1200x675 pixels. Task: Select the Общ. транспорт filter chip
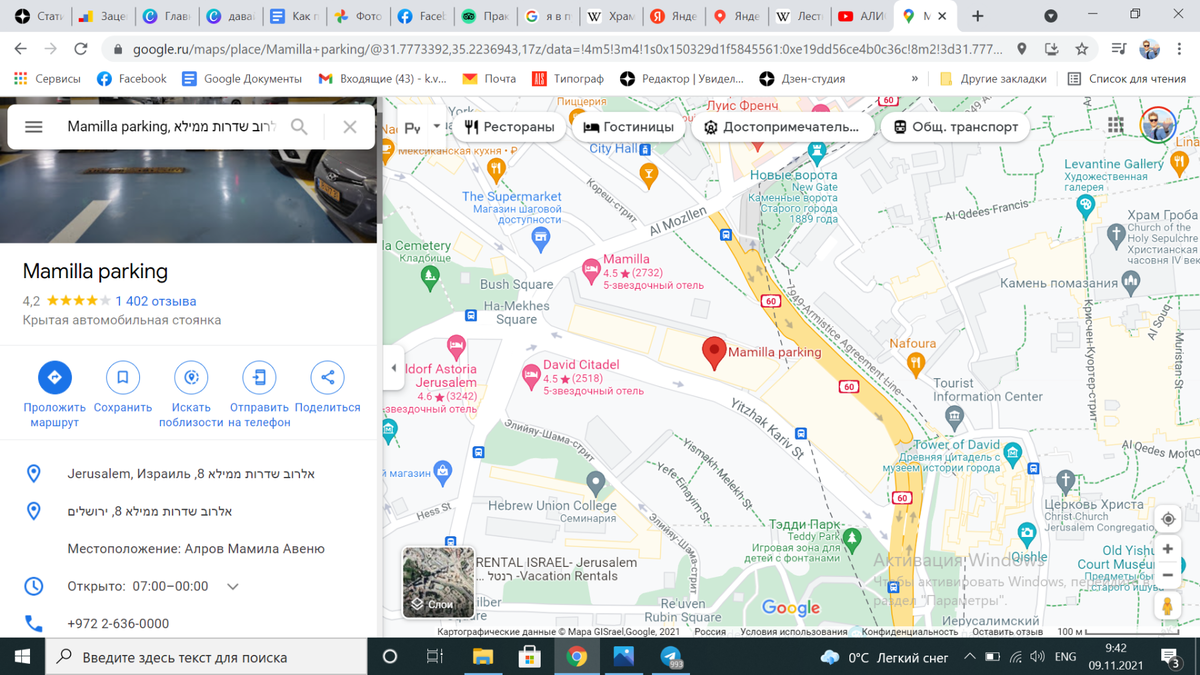[x=956, y=127]
